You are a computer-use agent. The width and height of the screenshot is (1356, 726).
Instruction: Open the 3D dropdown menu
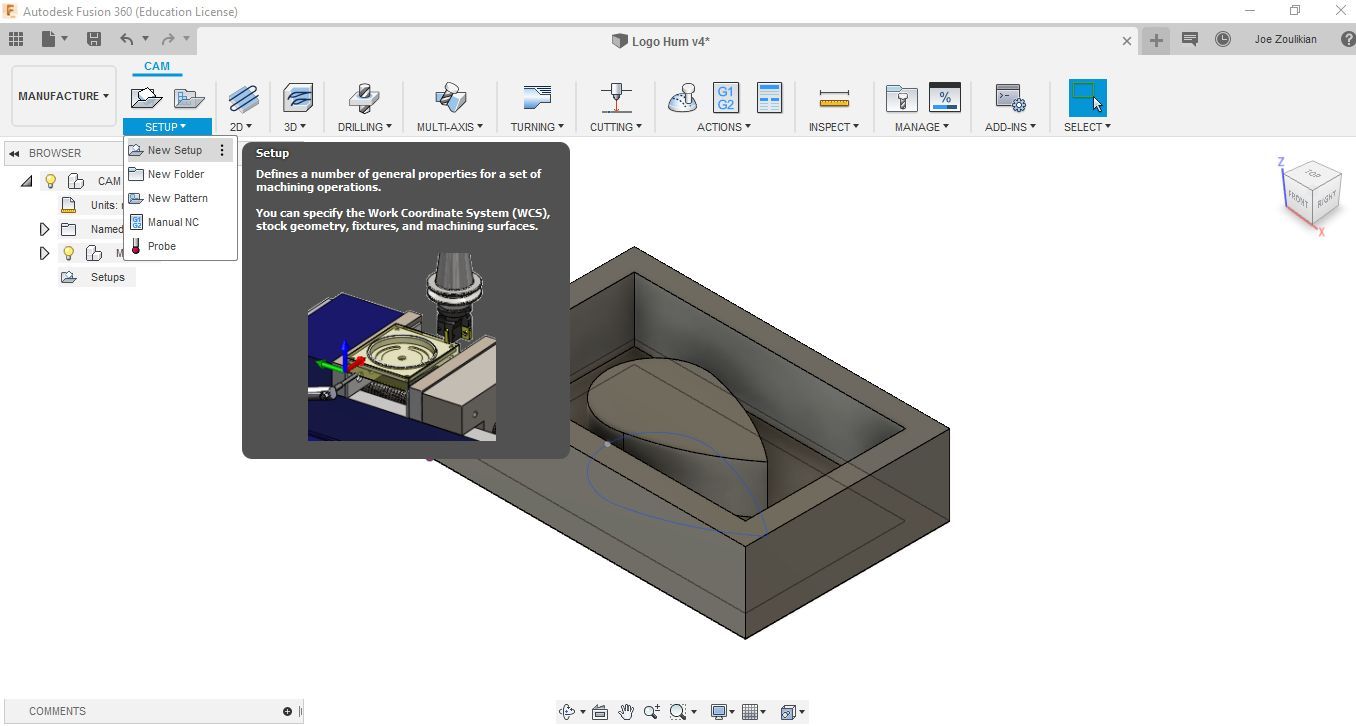click(x=295, y=127)
